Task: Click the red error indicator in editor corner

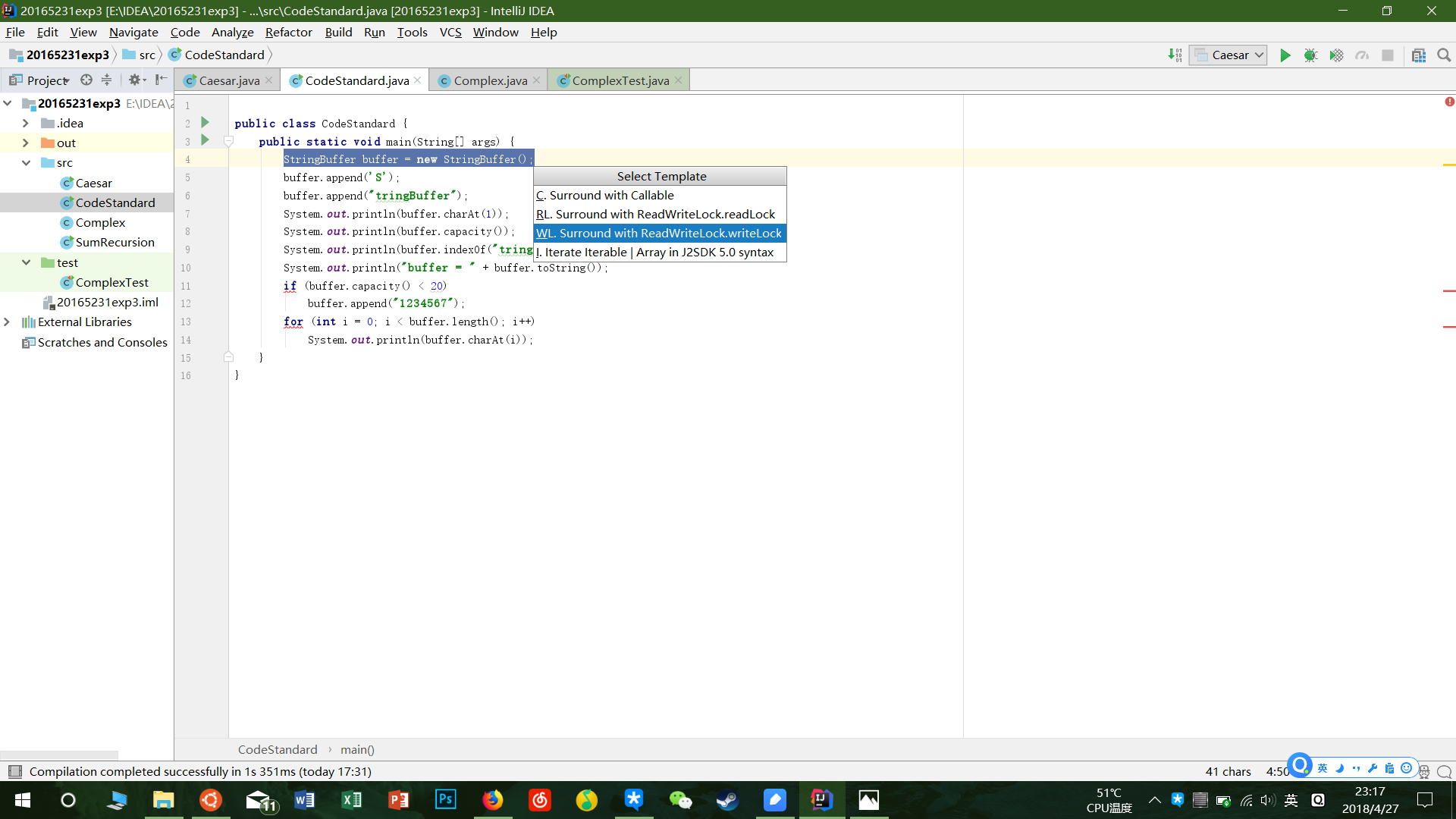Action: 1449,102
